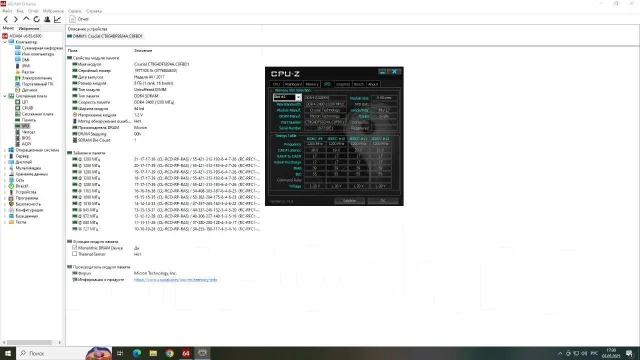Switch to the Graphics tab in CPU-Z
Screen dimensions: 640x360
(x=343, y=84)
